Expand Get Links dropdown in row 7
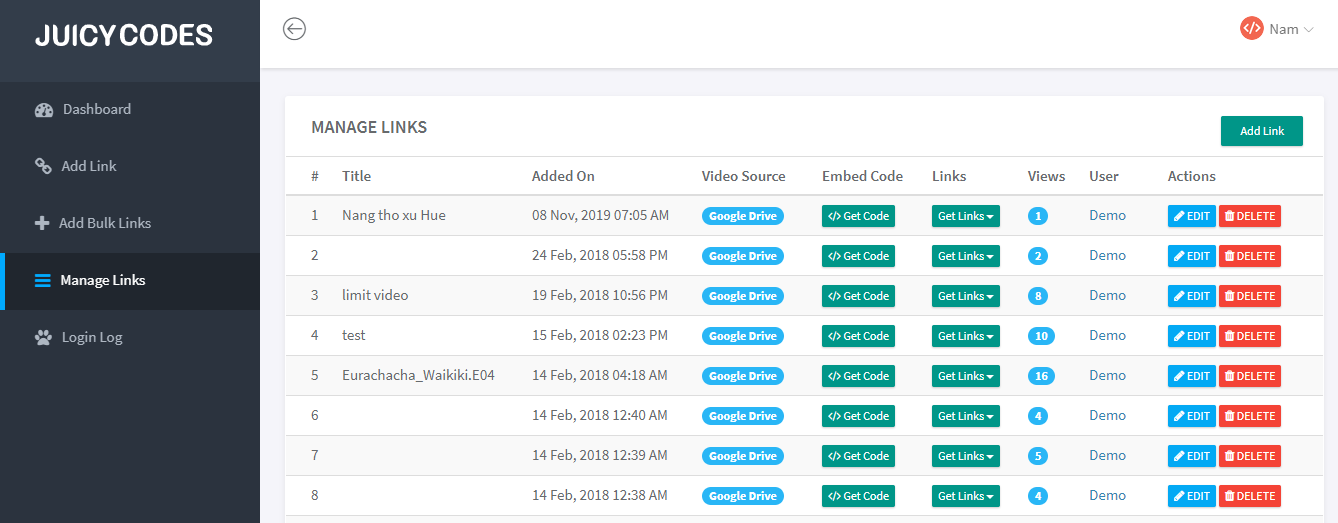Image resolution: width=1338 pixels, height=523 pixels. [x=966, y=456]
